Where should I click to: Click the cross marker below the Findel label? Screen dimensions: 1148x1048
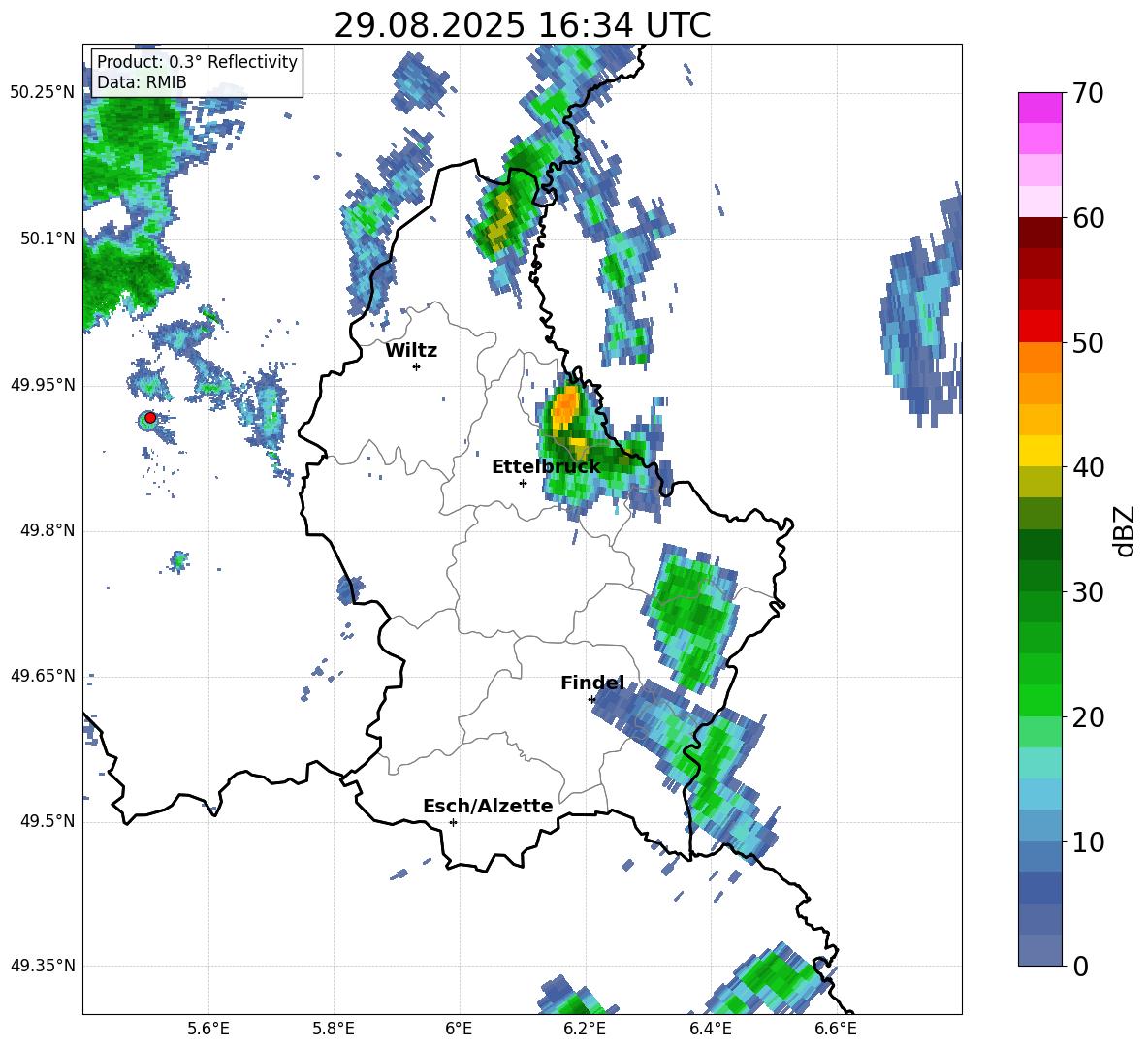click(592, 700)
